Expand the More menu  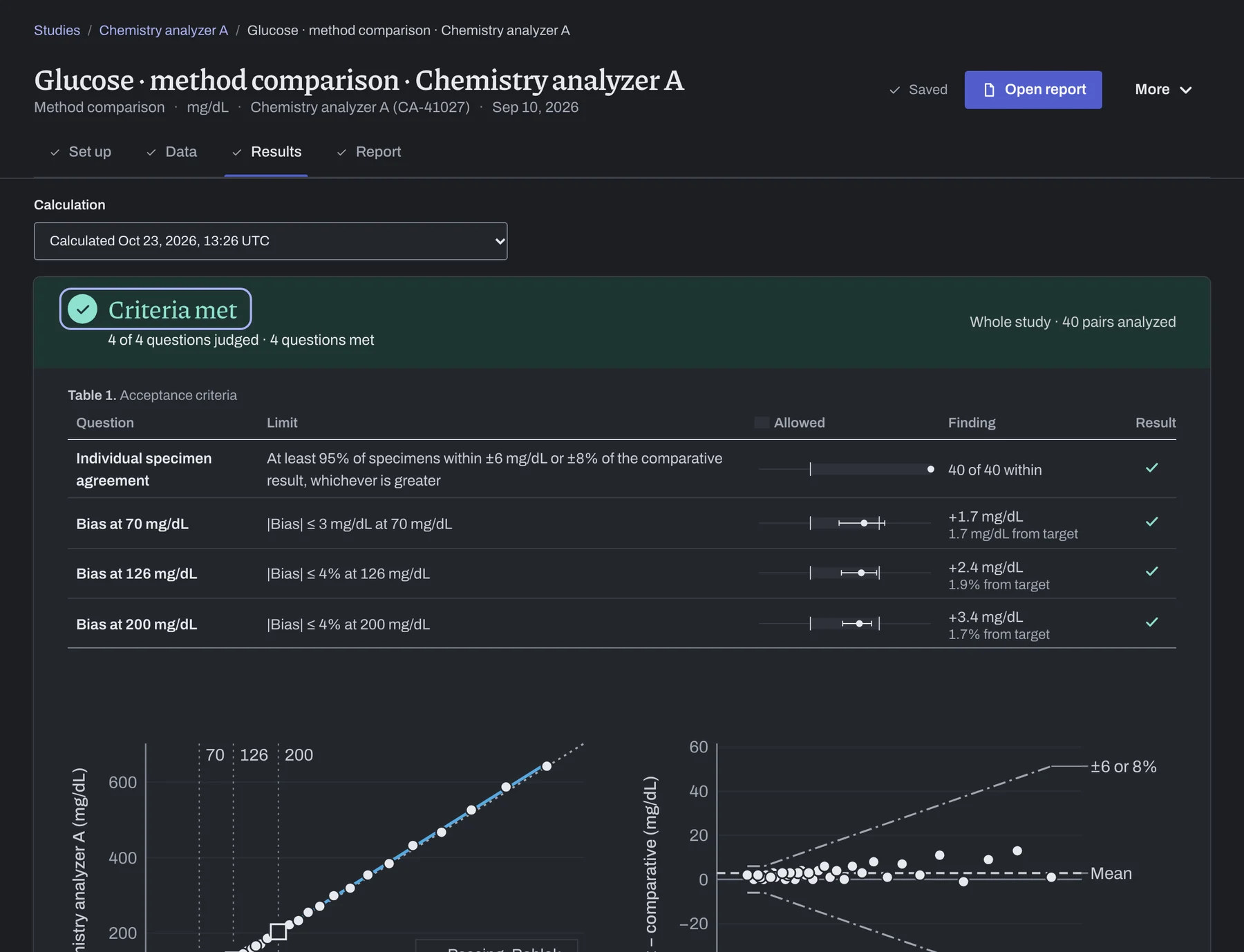[1163, 90]
